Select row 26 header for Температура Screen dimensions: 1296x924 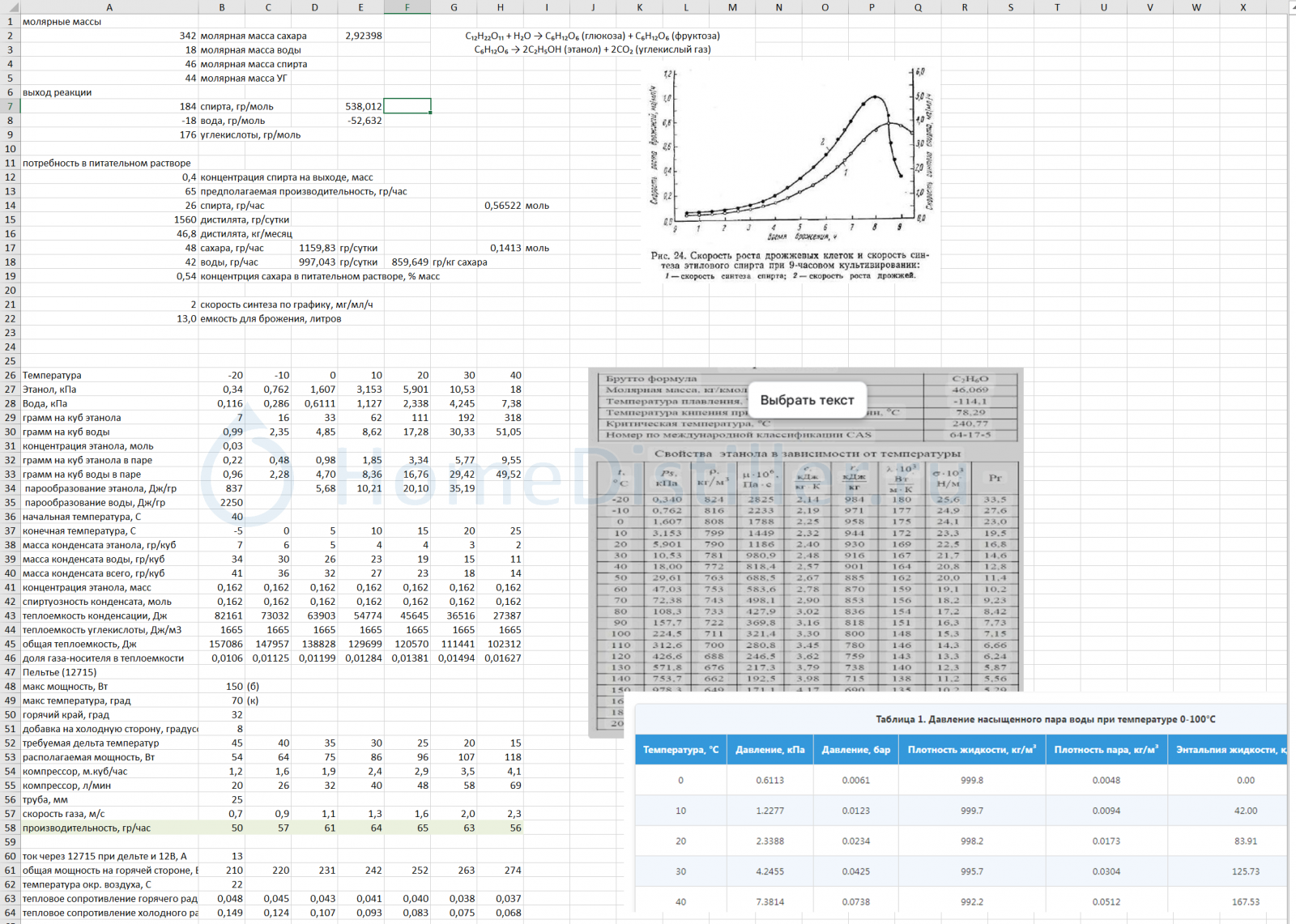10,375
